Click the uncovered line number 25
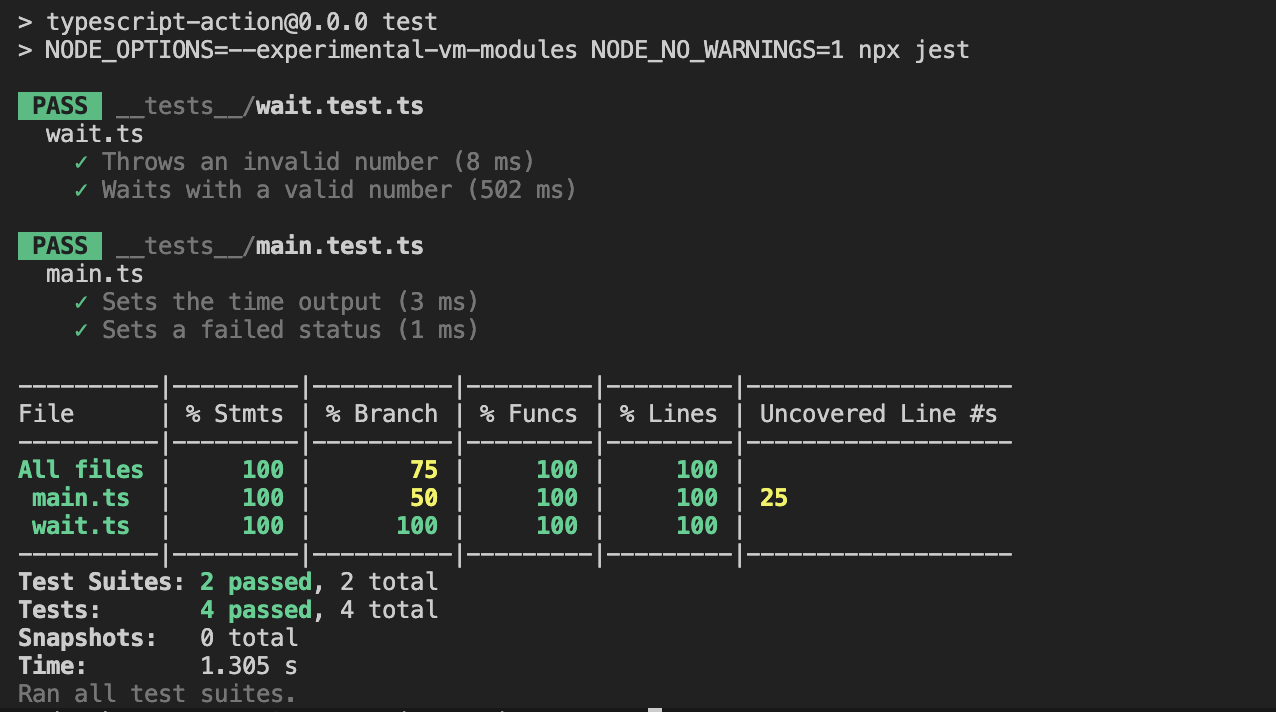 [774, 498]
